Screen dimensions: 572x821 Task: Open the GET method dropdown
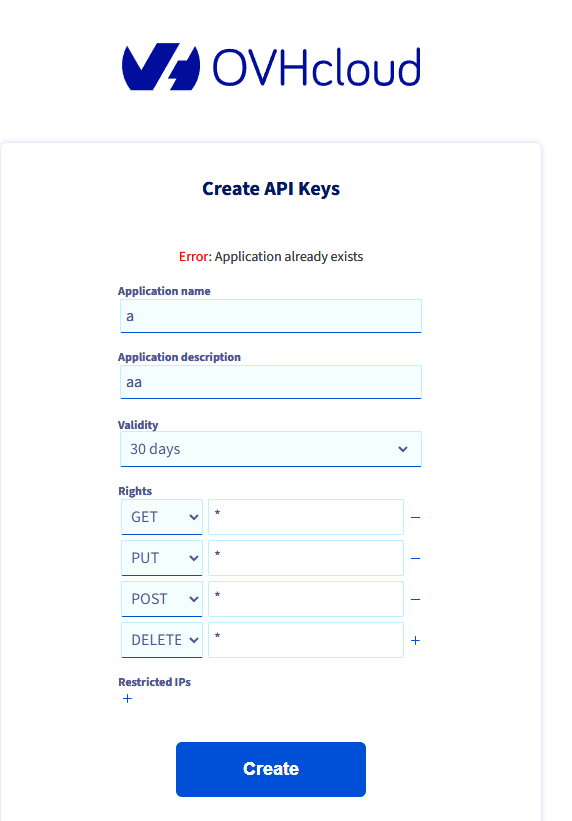point(162,517)
